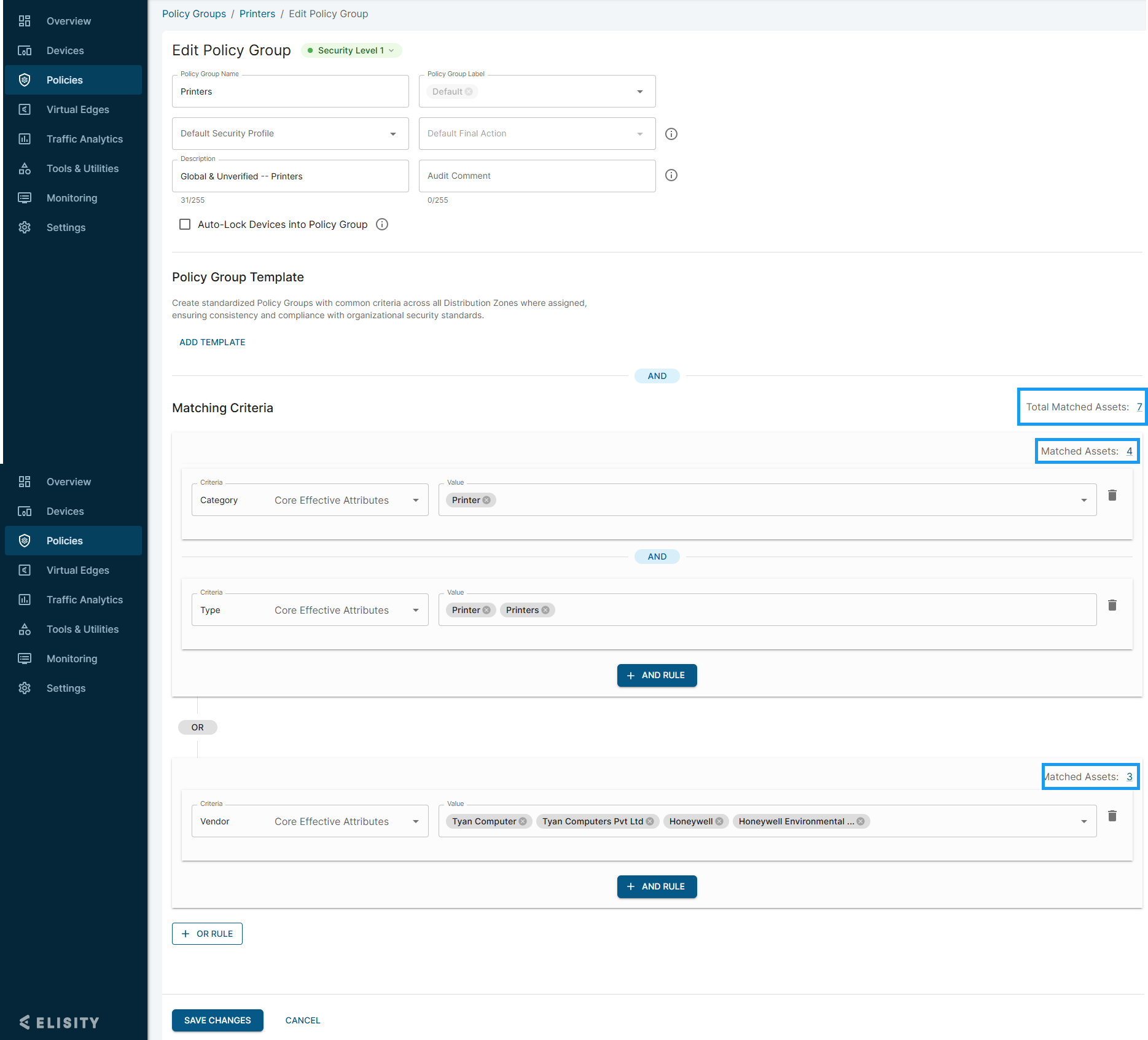Click the lower sidebar Overview dashboard icon

tap(25, 482)
